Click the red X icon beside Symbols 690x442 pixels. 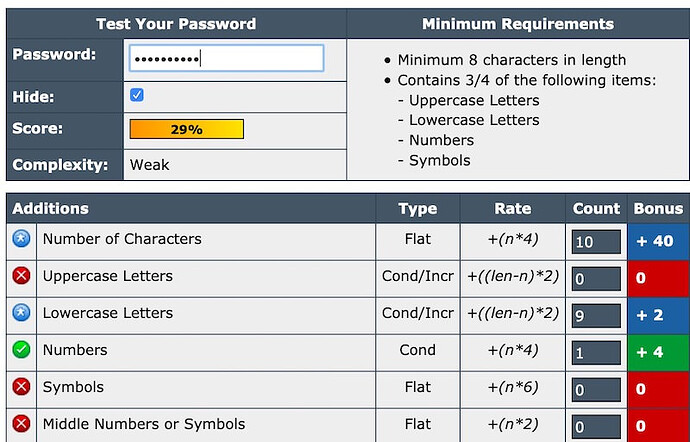(21, 387)
